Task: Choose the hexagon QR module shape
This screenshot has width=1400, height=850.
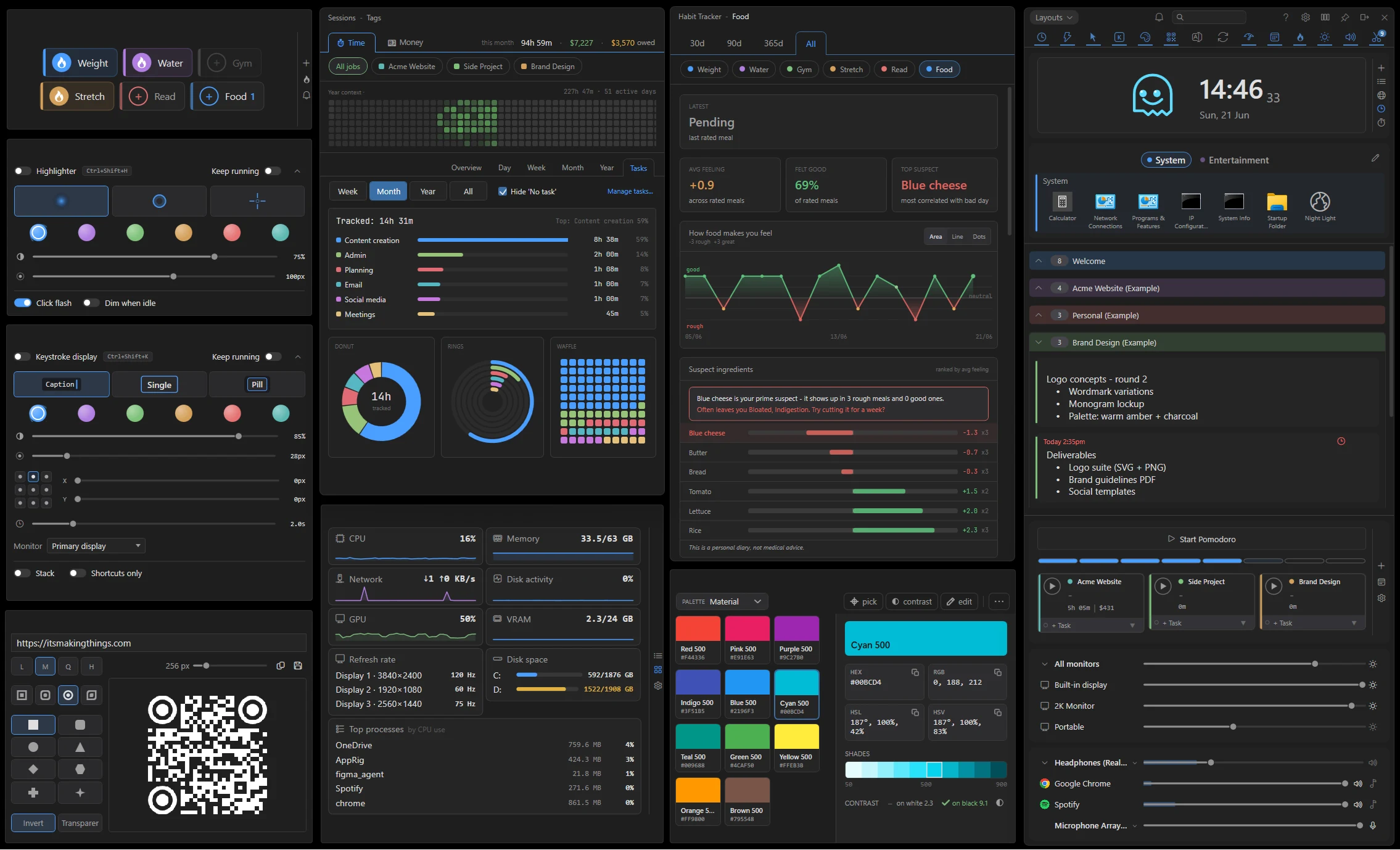Action: pyautogui.click(x=80, y=769)
